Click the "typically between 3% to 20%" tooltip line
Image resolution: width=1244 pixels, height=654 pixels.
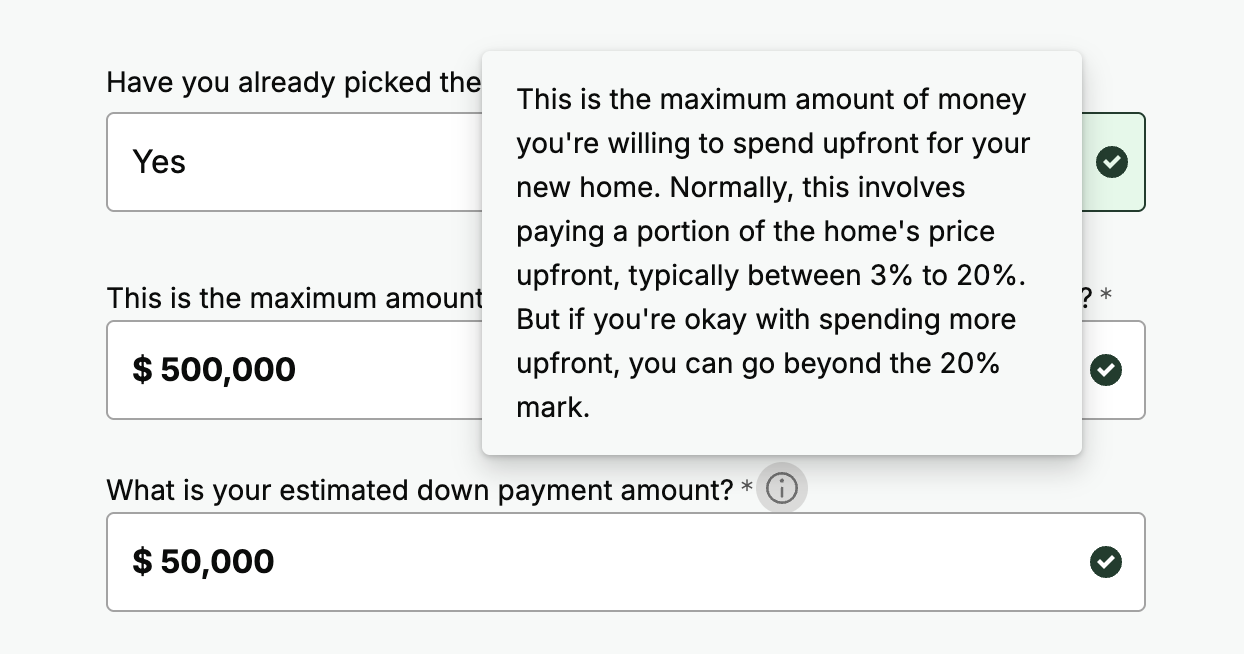pyautogui.click(x=771, y=276)
